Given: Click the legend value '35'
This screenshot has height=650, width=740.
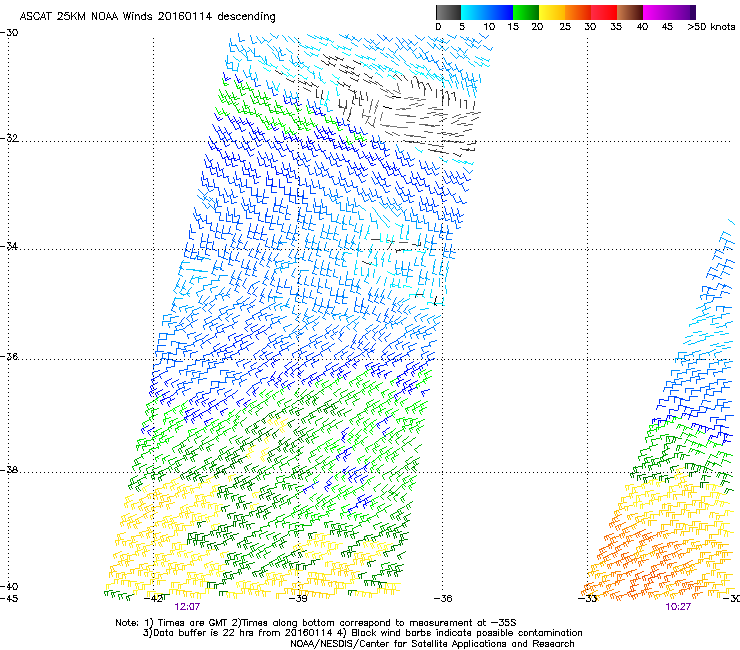Looking at the screenshot, I should point(616,27).
